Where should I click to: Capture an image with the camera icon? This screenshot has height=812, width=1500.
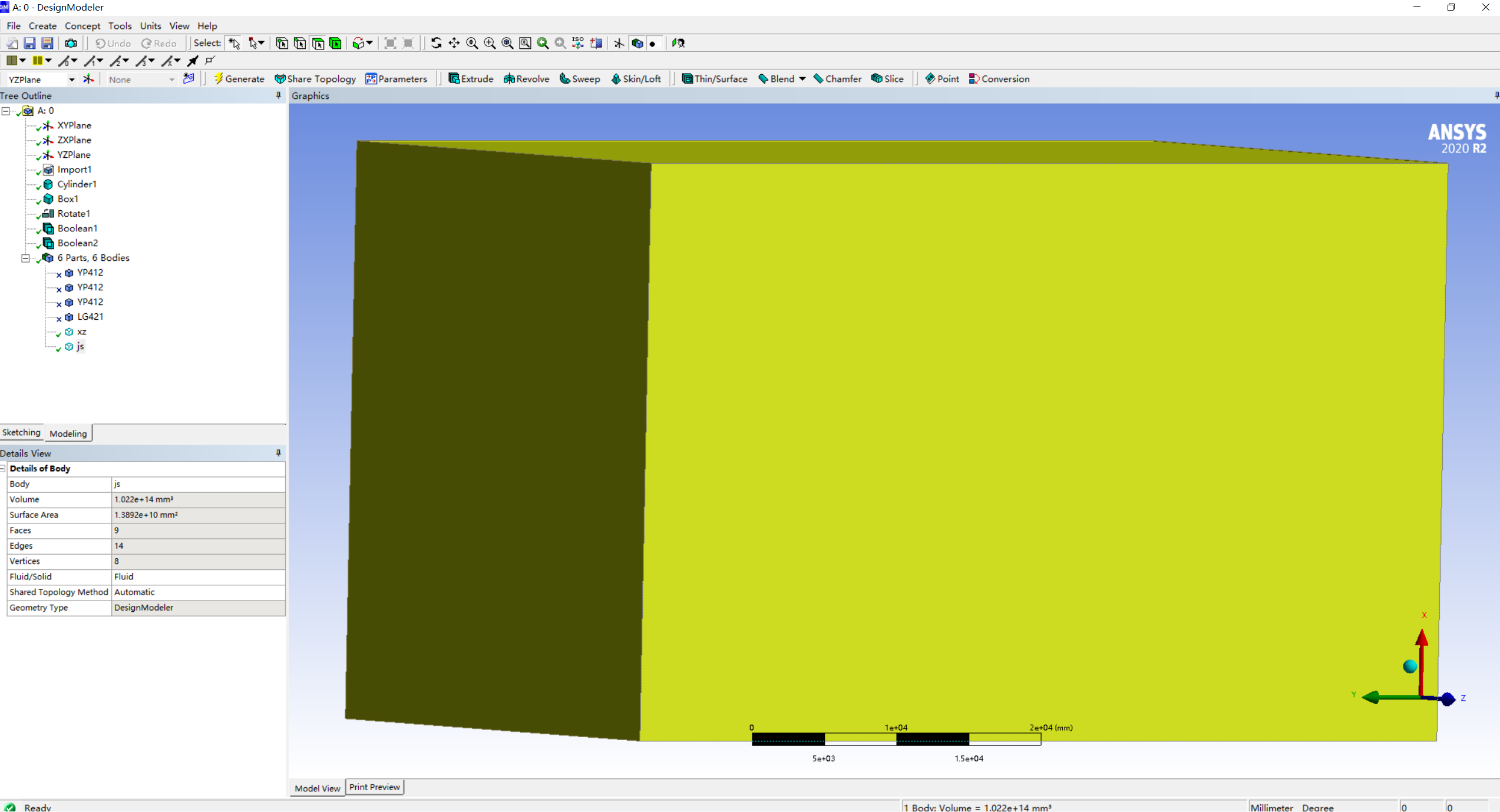pos(71,43)
